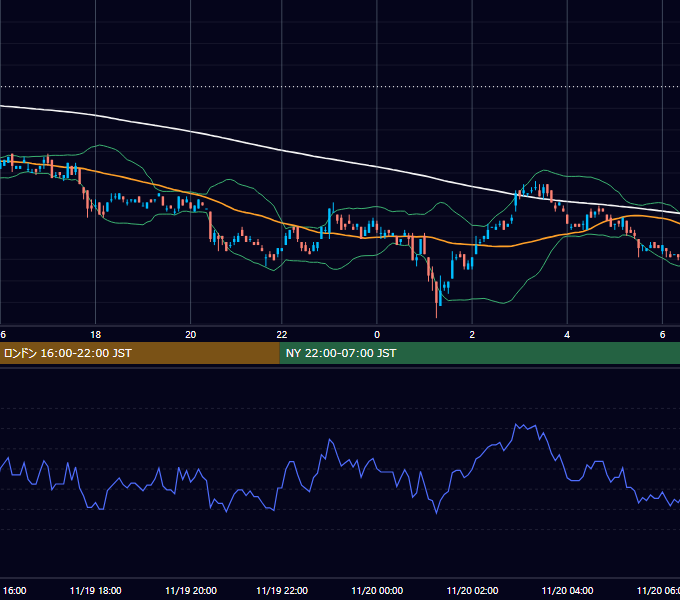The width and height of the screenshot is (680, 600).
Task: Click the upper time axis label 2
Action: point(472,335)
